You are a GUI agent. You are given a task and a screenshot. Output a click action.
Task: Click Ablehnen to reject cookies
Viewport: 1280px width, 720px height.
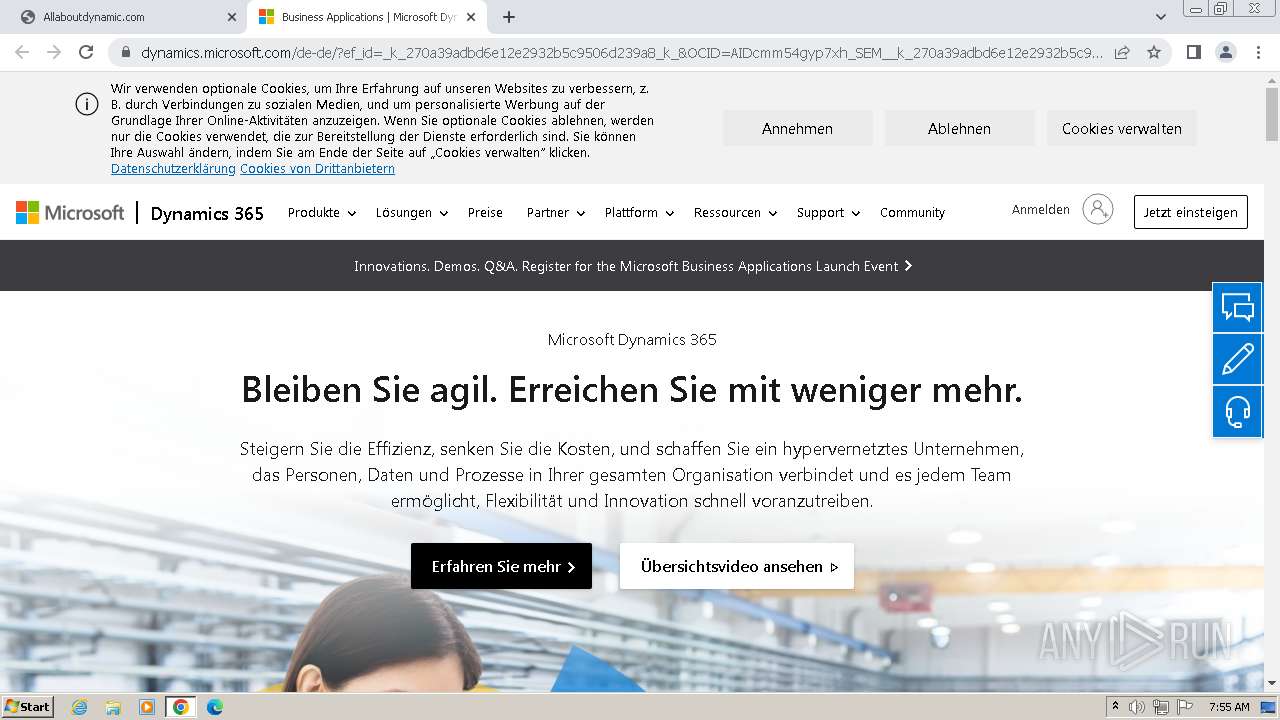pyautogui.click(x=959, y=128)
